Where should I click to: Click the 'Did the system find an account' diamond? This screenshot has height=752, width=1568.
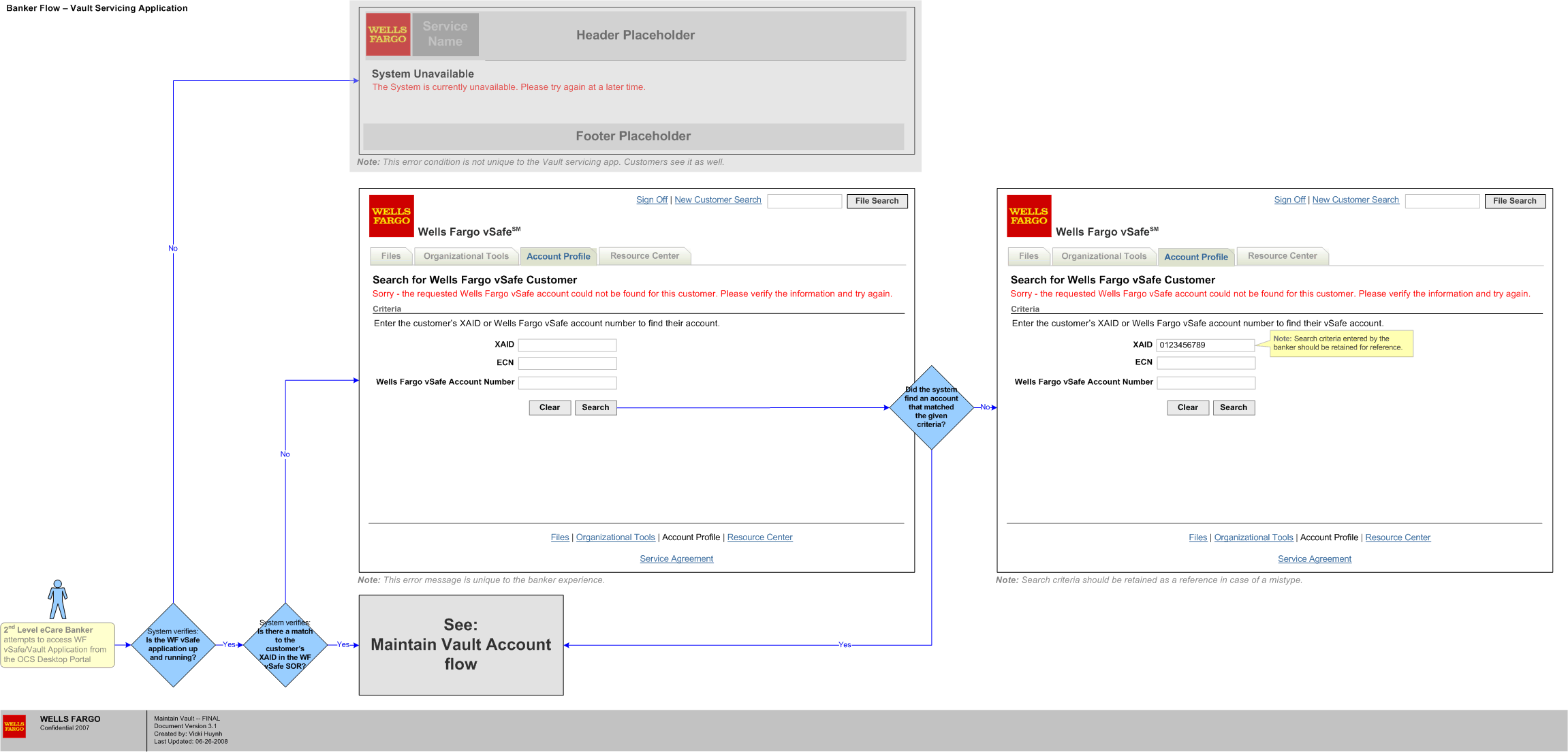(x=931, y=407)
